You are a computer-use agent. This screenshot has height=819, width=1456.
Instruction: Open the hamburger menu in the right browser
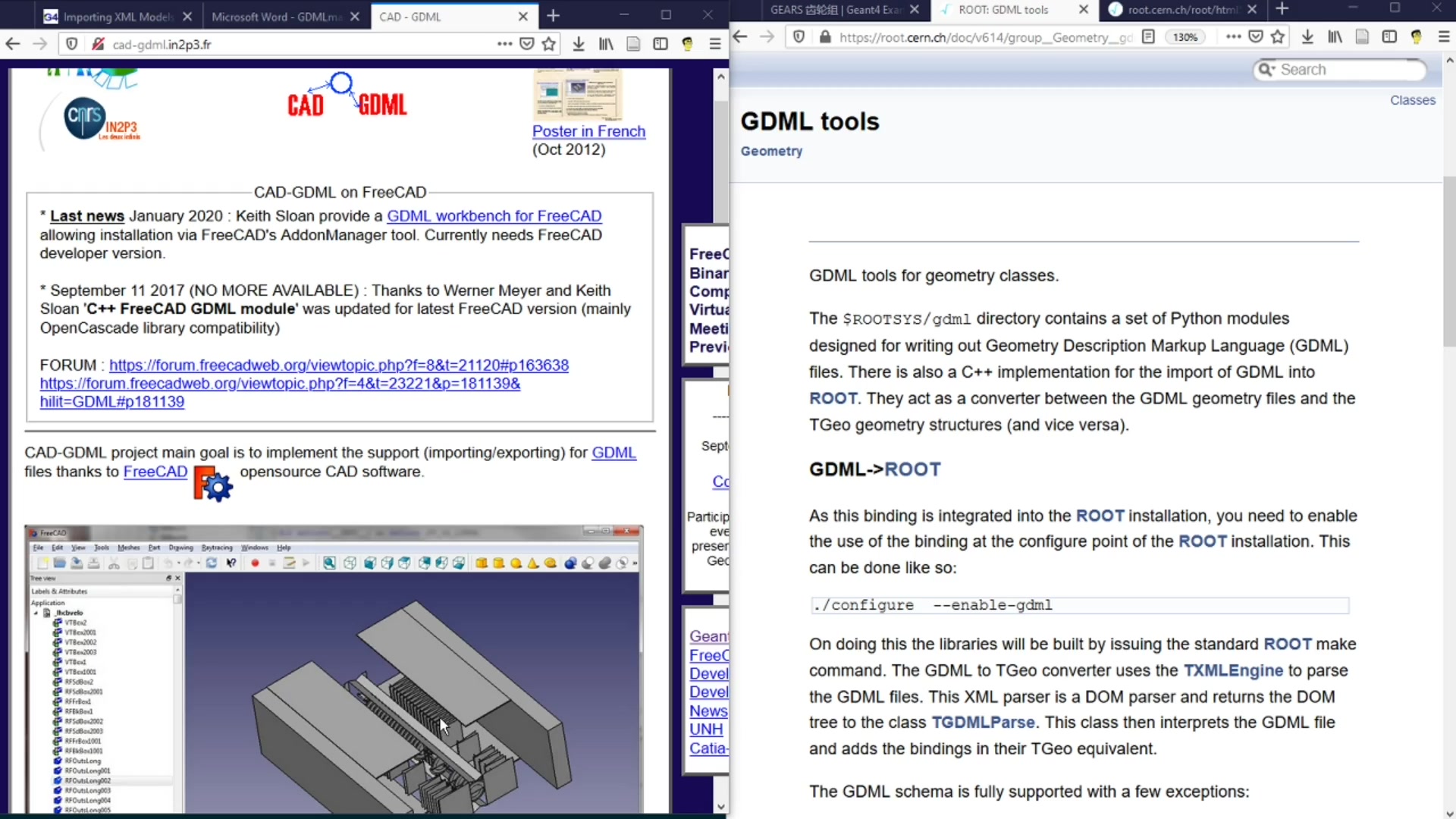1444,36
